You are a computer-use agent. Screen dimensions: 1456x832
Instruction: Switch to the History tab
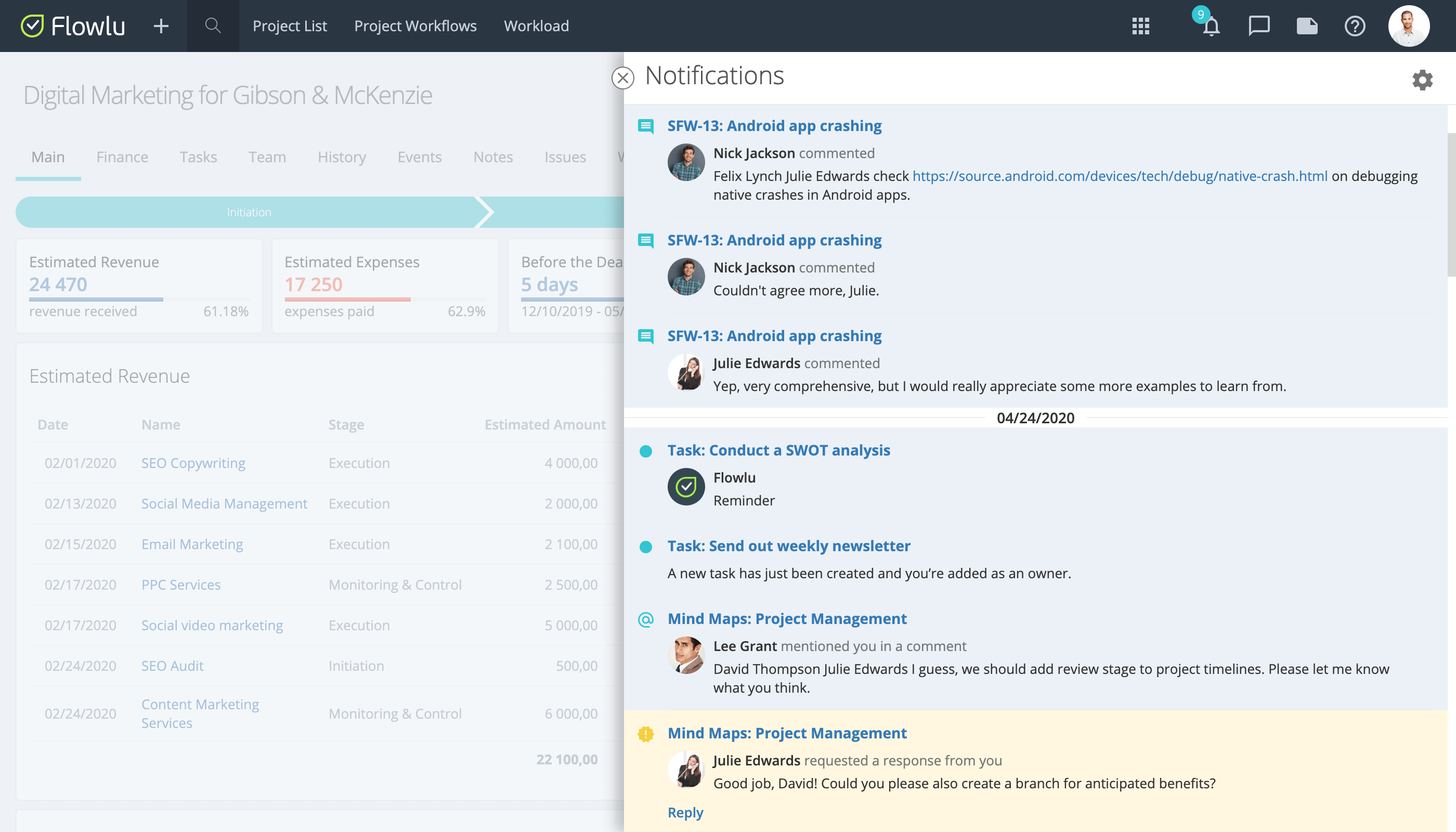[x=342, y=157]
